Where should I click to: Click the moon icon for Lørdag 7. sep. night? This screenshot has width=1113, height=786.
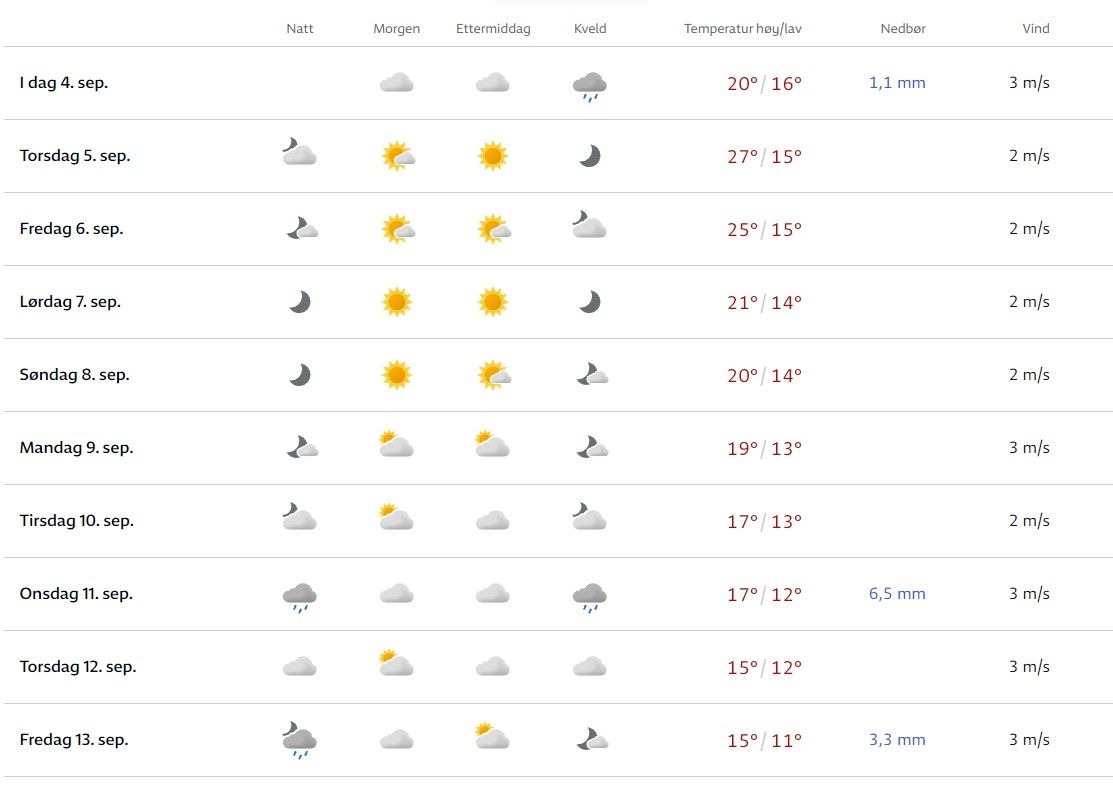[299, 301]
